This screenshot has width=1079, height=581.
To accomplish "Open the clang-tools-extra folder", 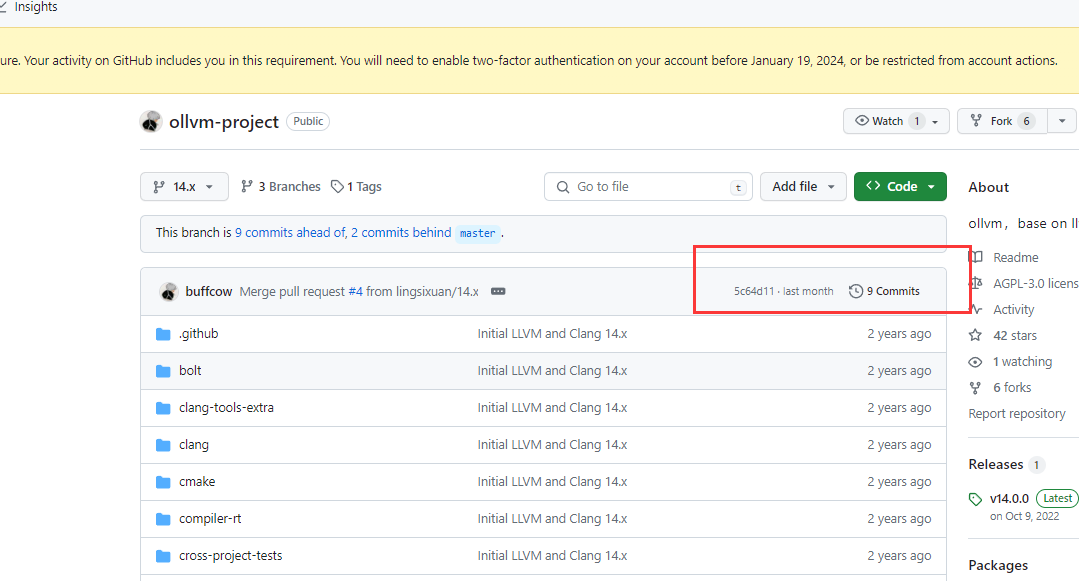I will tap(226, 408).
